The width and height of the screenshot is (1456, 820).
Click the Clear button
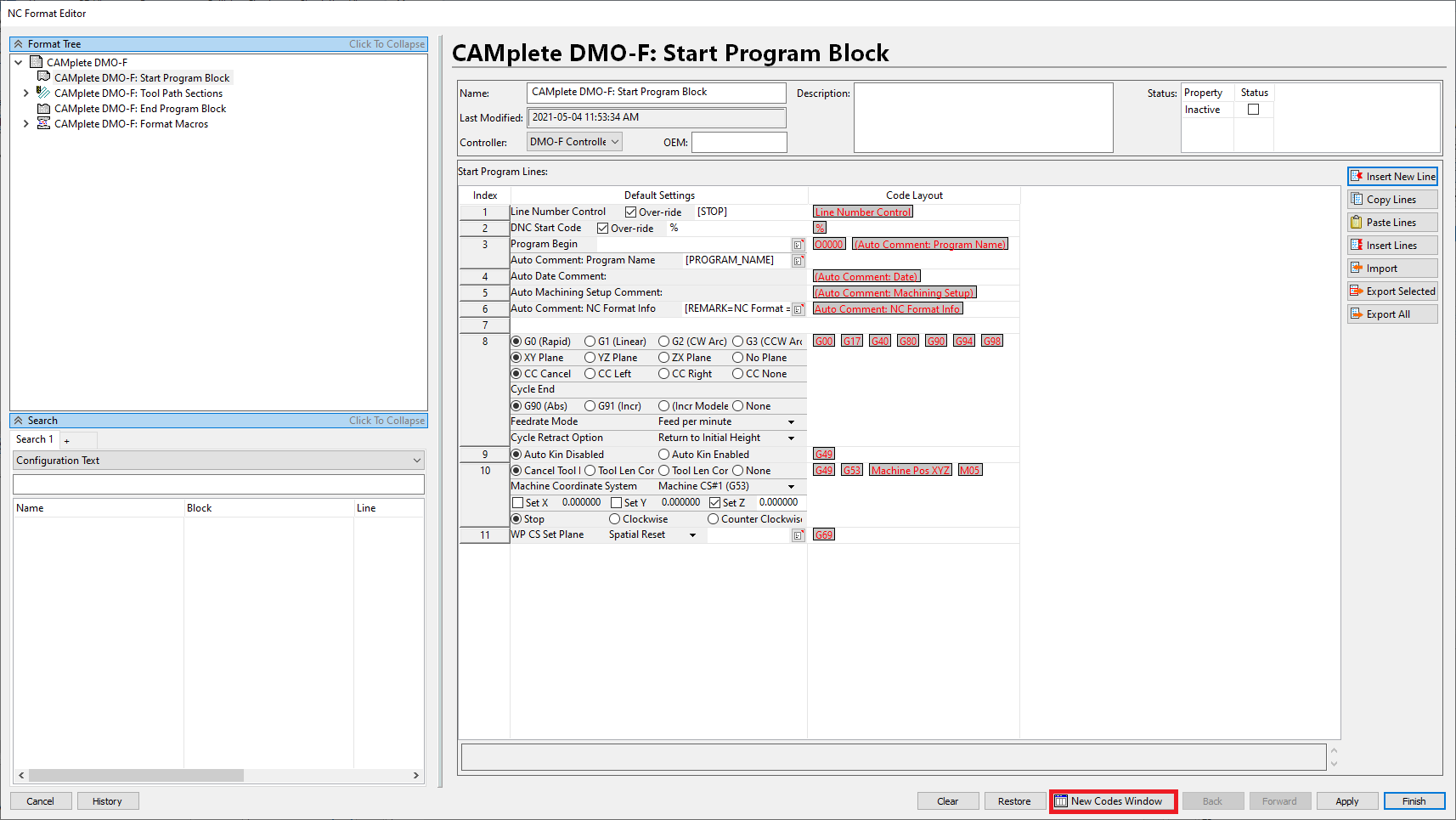tap(948, 801)
